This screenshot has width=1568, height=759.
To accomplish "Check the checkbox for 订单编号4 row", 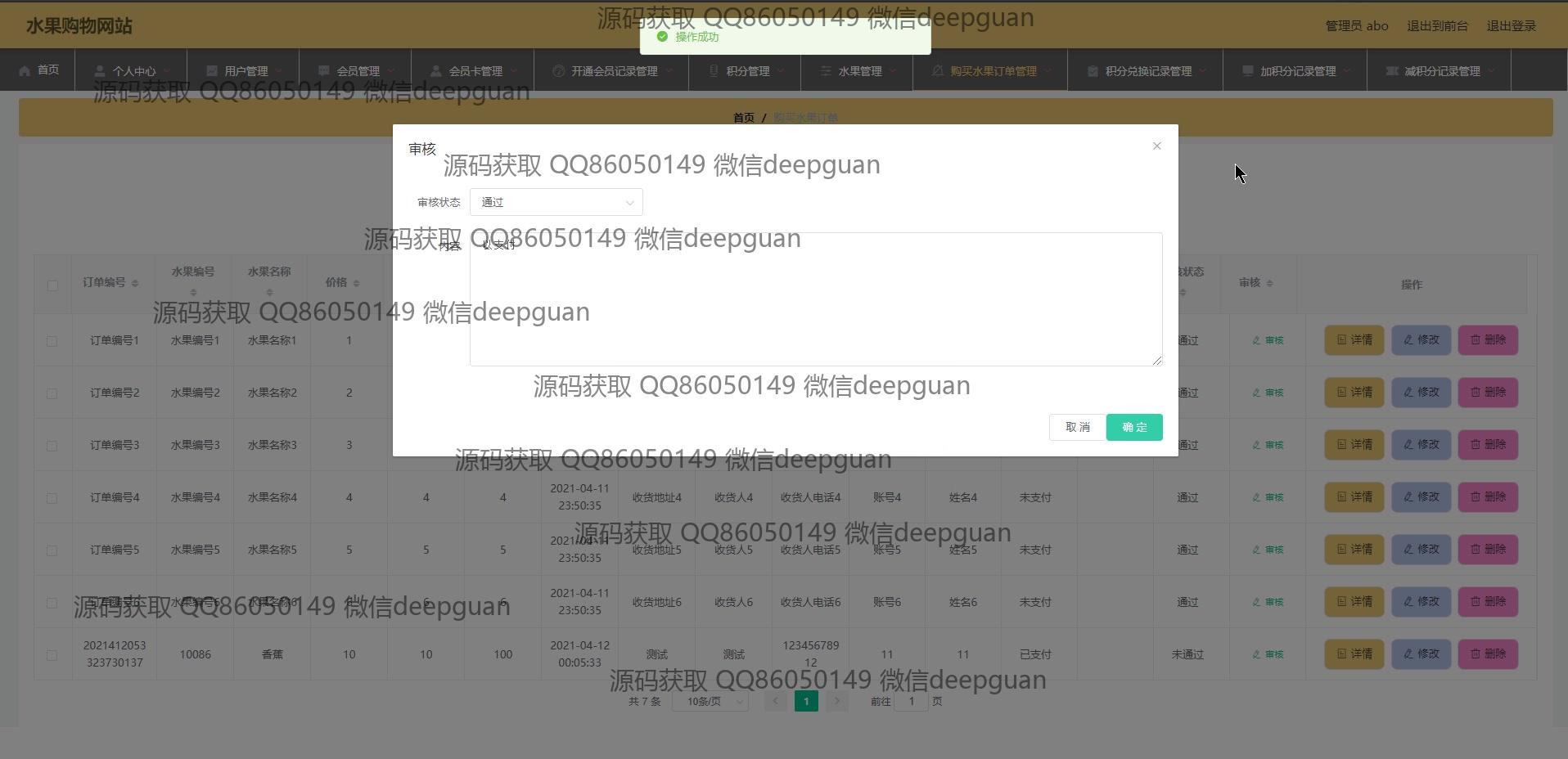I will [52, 498].
